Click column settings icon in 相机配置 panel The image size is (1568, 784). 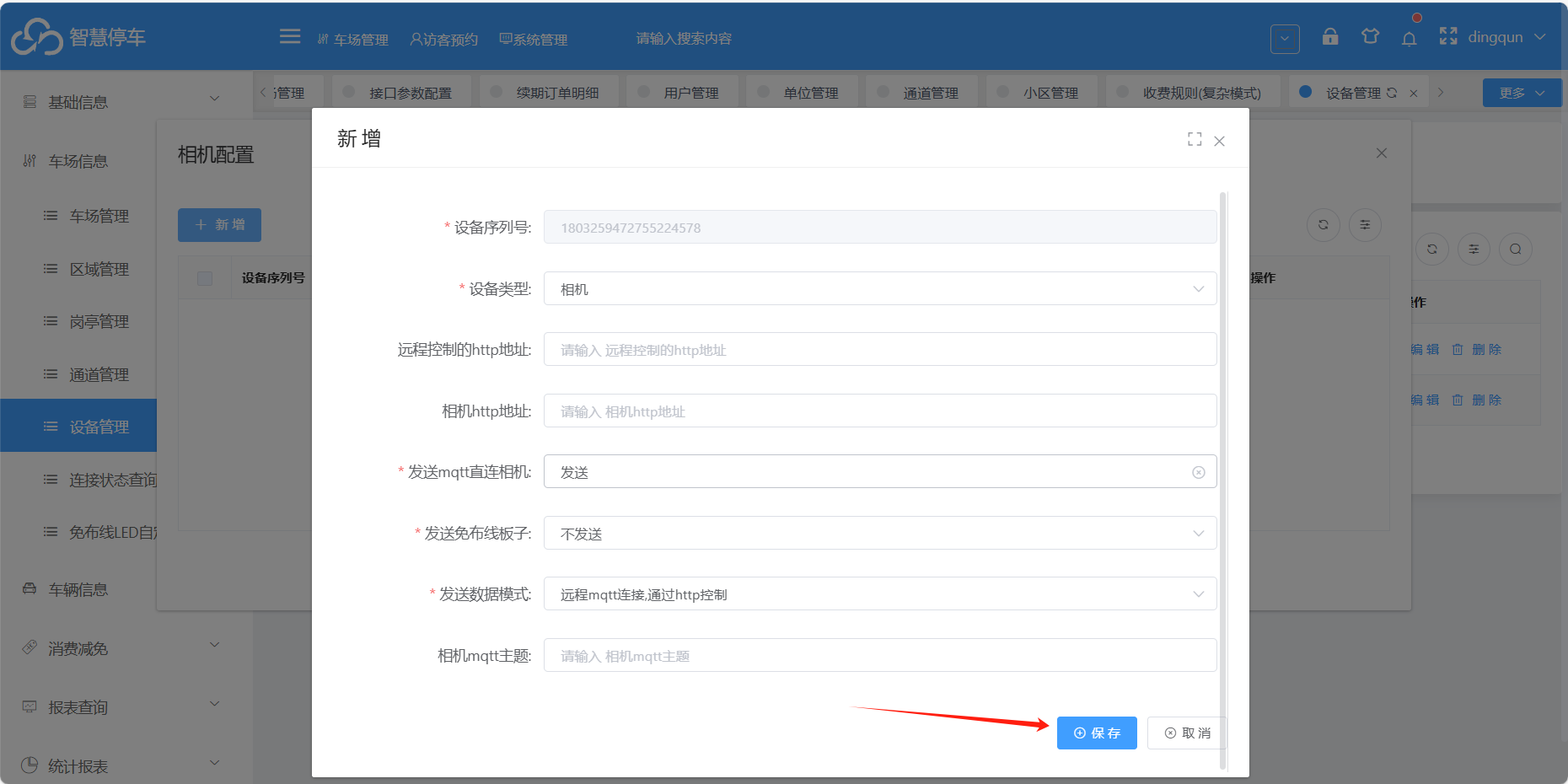coord(1365,225)
